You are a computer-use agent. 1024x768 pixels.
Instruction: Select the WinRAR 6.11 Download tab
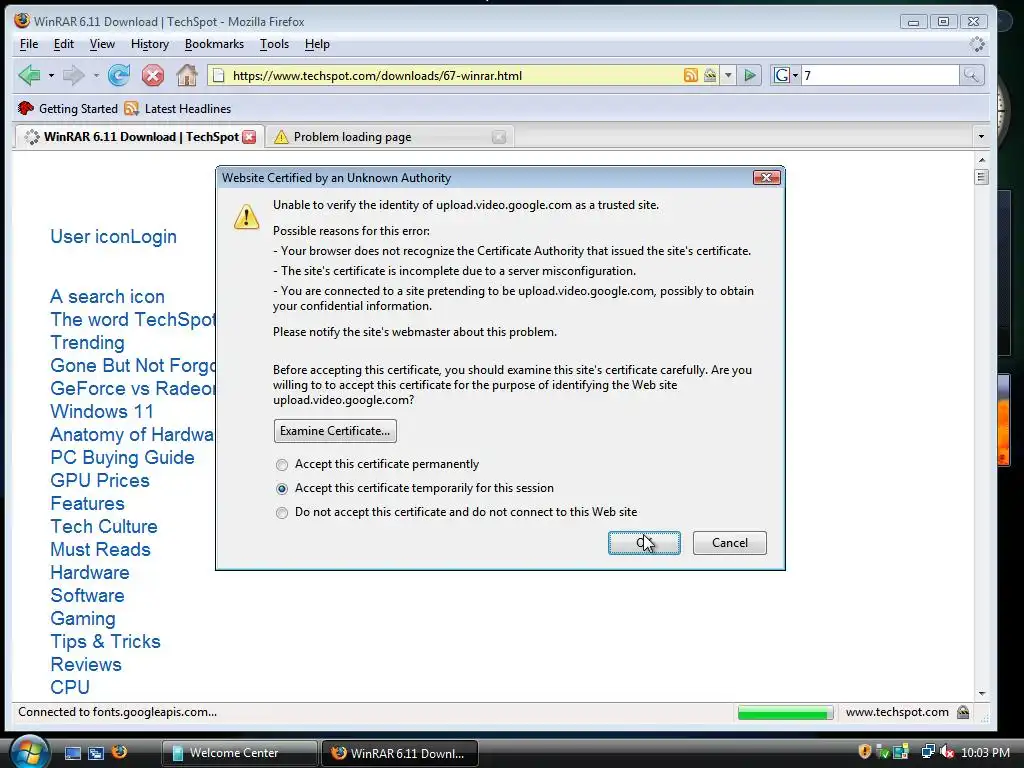[x=138, y=136]
